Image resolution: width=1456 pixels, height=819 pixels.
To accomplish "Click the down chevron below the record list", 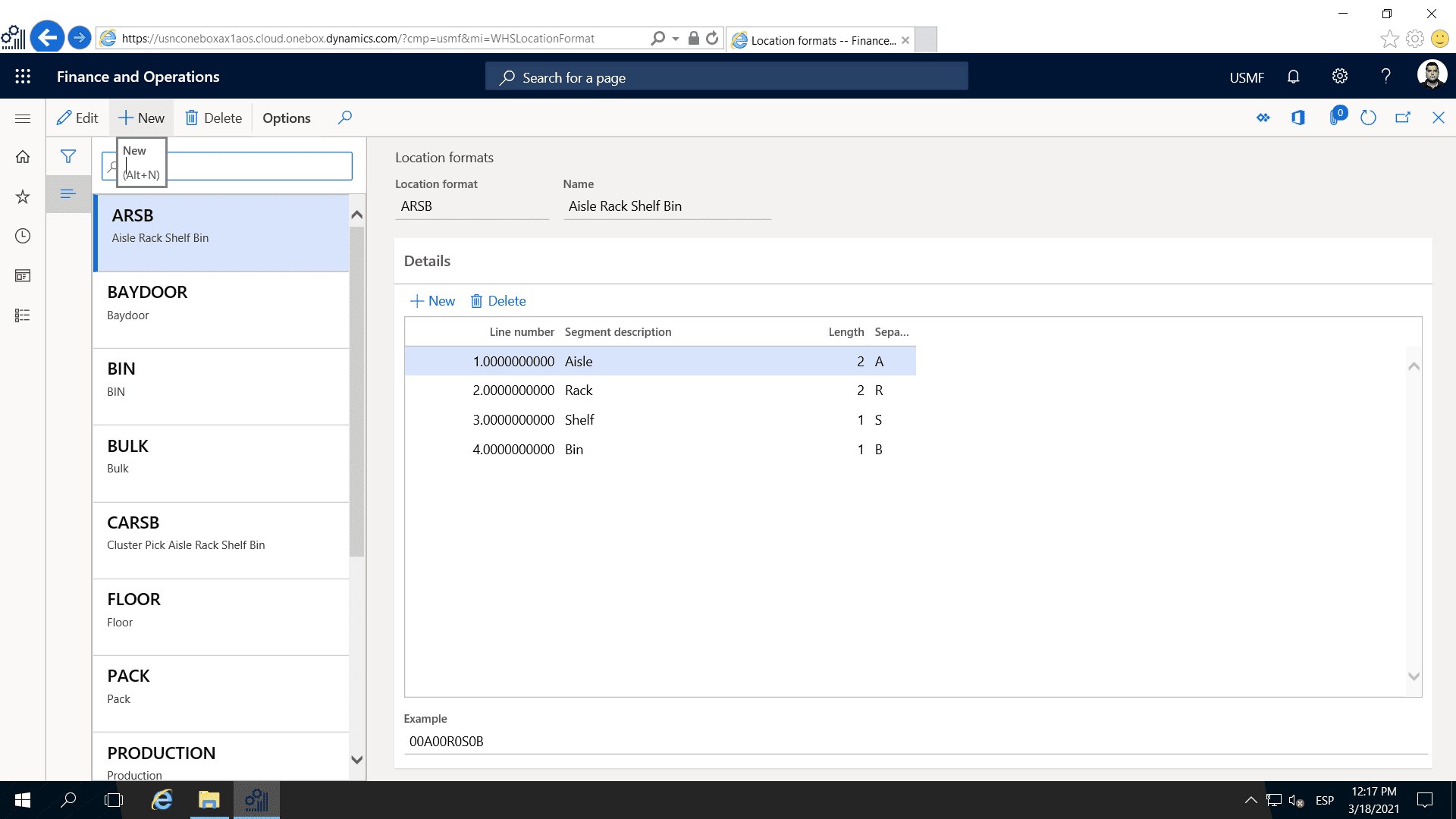I will [x=356, y=759].
